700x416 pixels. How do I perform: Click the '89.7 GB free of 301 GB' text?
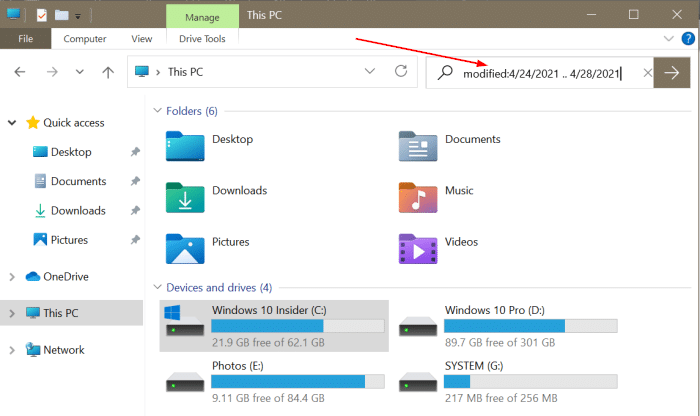(500, 342)
